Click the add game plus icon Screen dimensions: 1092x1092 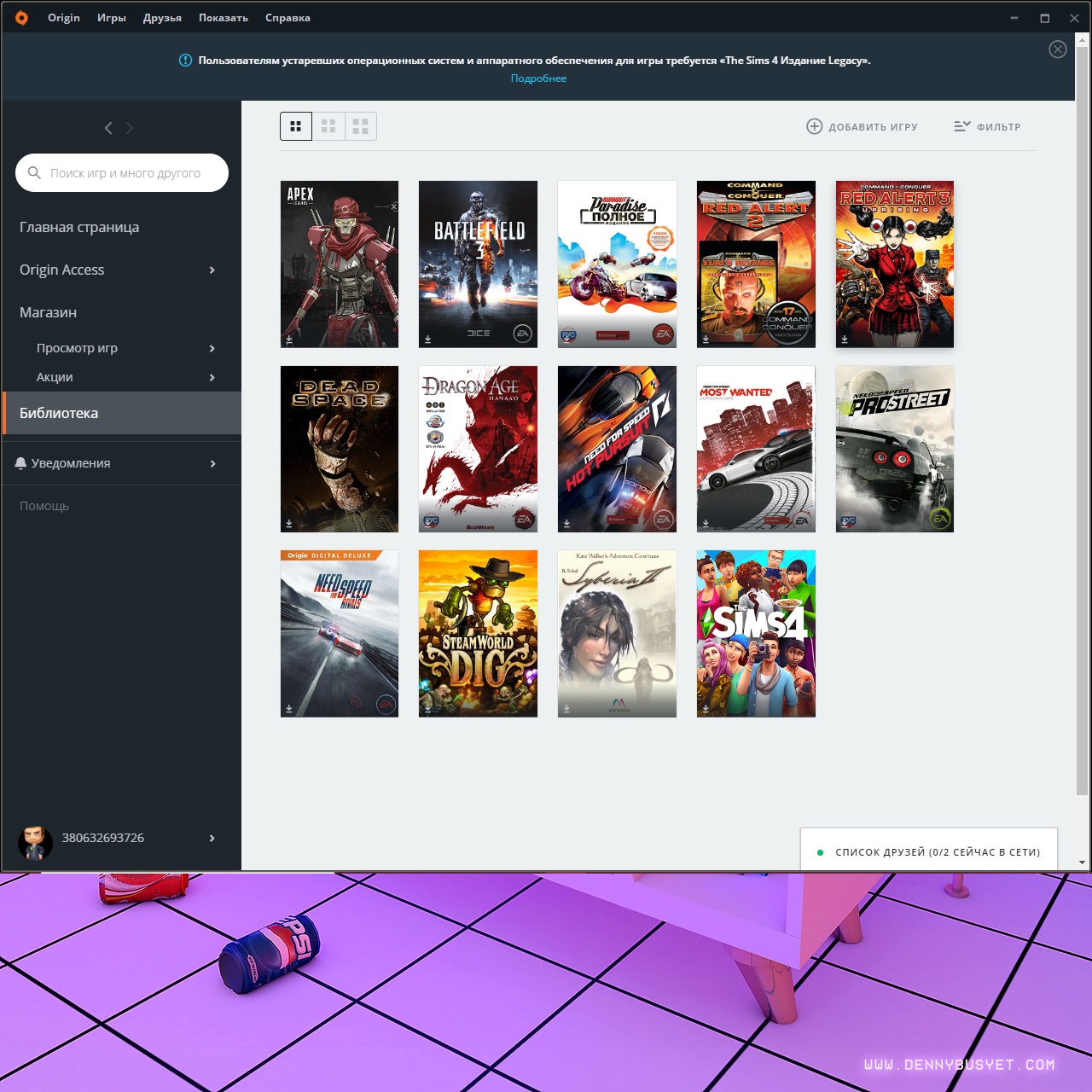pyautogui.click(x=814, y=126)
